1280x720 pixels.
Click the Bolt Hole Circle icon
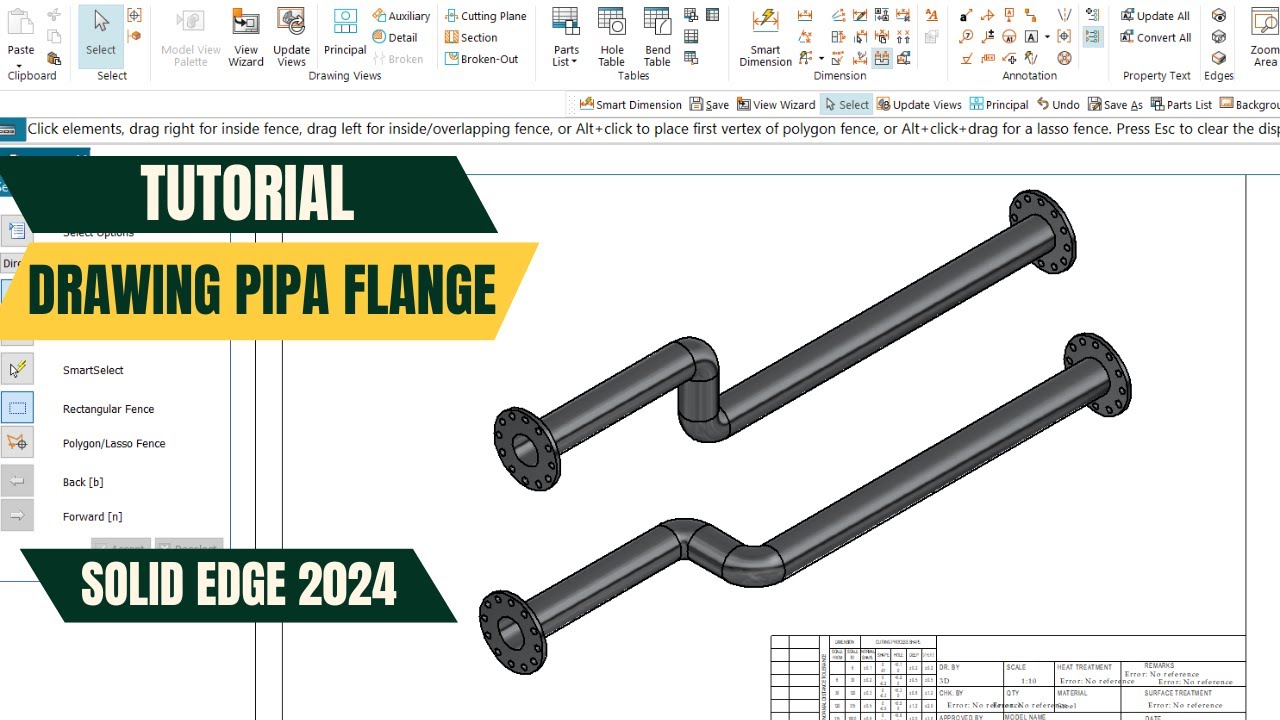pyautogui.click(x=1064, y=59)
